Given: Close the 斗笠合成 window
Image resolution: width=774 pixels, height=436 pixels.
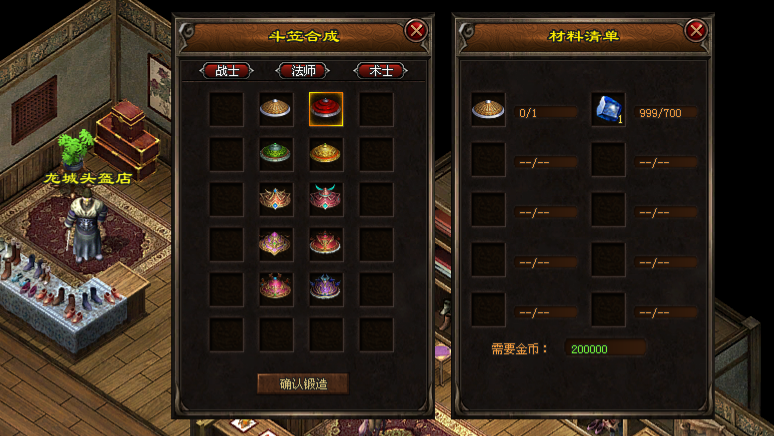Looking at the screenshot, I should (416, 31).
